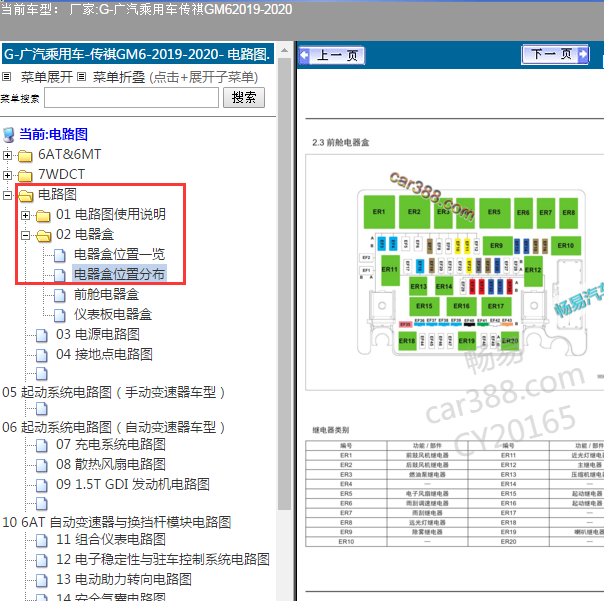Go to next page with 下一页
This screenshot has height=601, width=604.
coord(555,54)
